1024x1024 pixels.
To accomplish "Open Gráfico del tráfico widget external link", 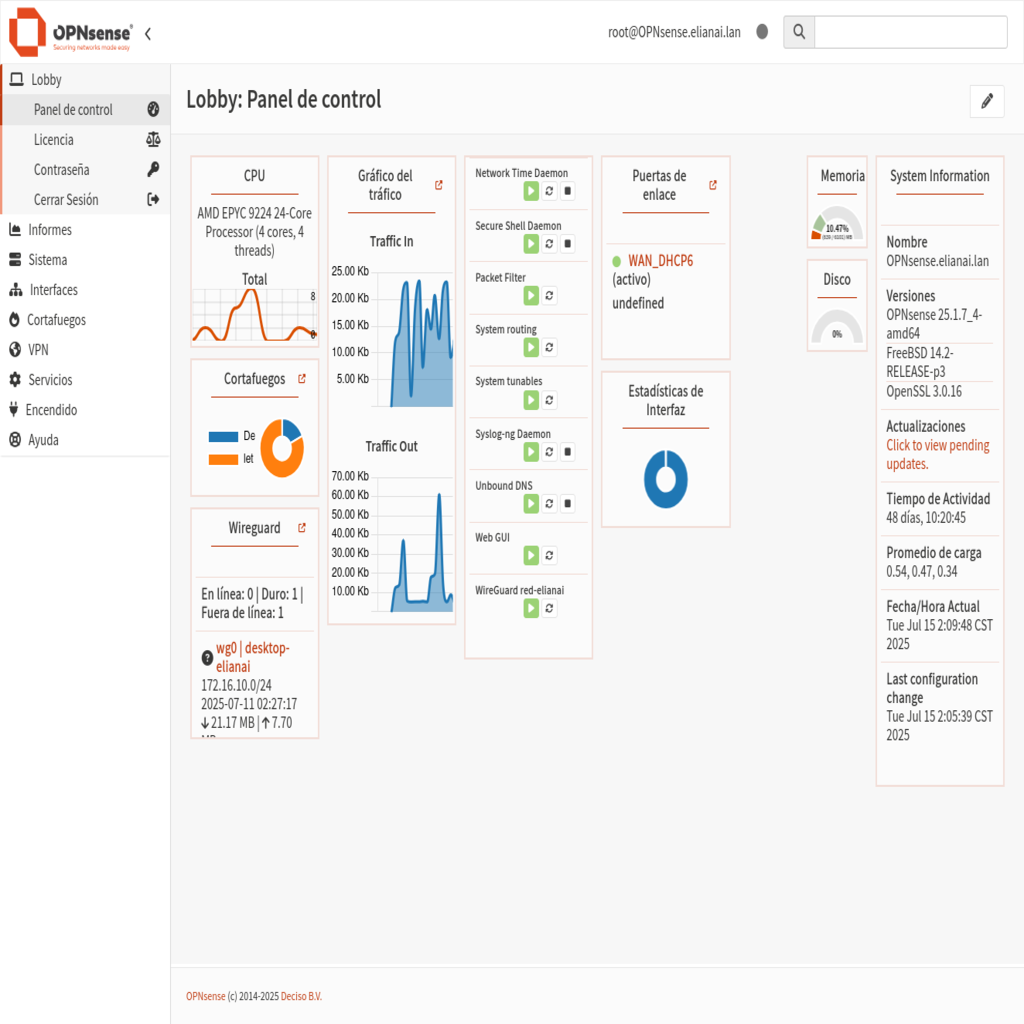I will [x=439, y=185].
